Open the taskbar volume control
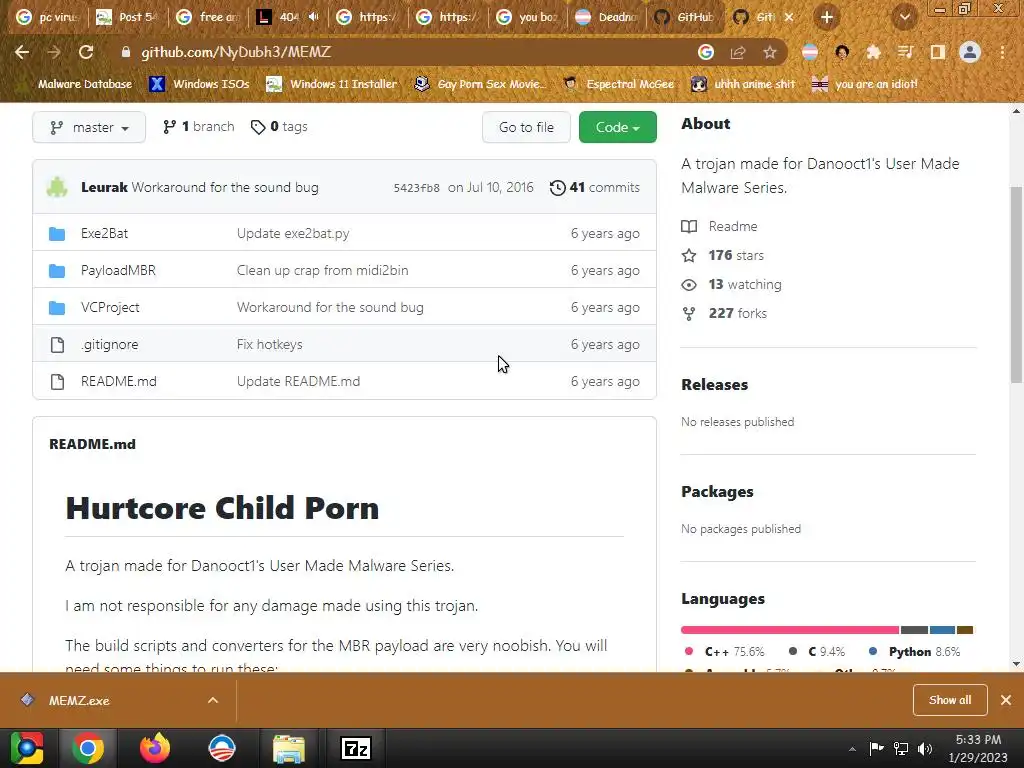This screenshot has width=1024, height=768. pos(925,749)
